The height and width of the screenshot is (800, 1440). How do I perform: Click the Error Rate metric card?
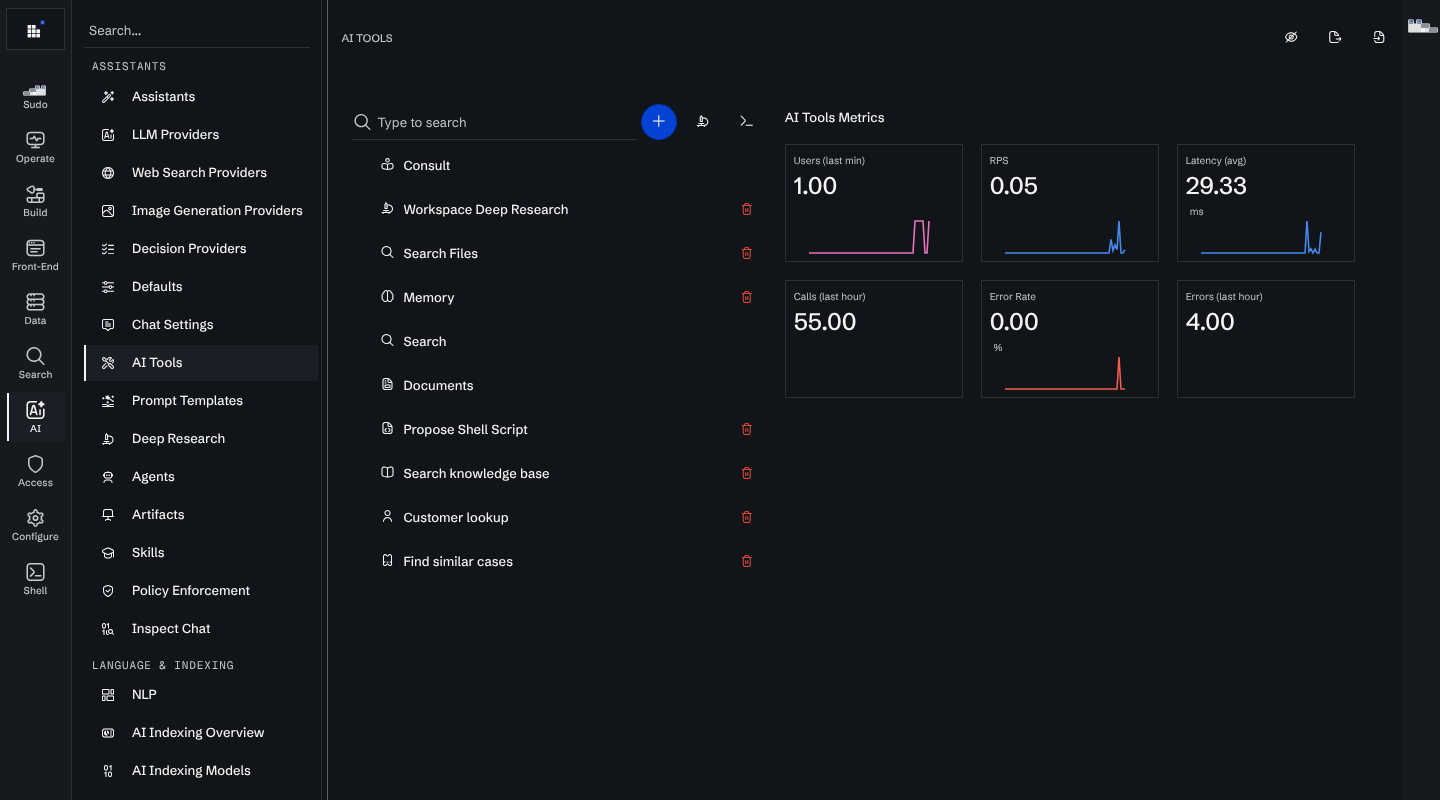(x=1070, y=339)
